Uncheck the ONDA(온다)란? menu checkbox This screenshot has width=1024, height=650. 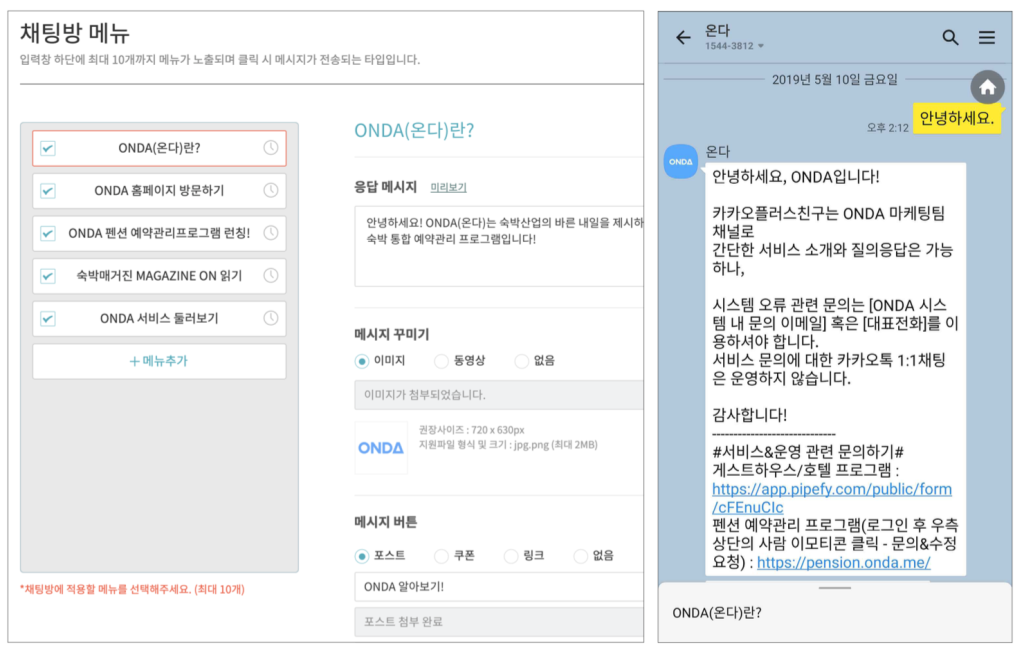[48, 148]
